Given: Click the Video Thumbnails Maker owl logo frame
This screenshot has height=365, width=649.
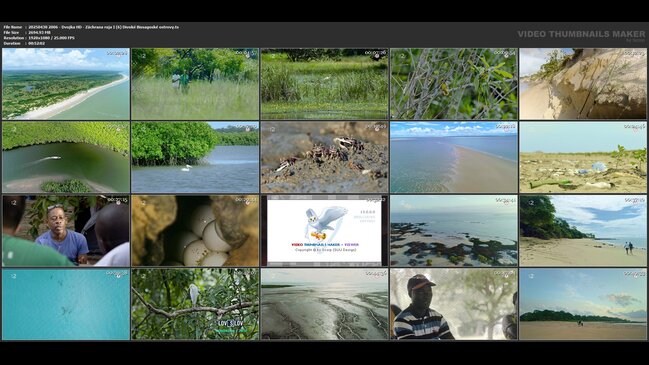Looking at the screenshot, I should (x=324, y=231).
